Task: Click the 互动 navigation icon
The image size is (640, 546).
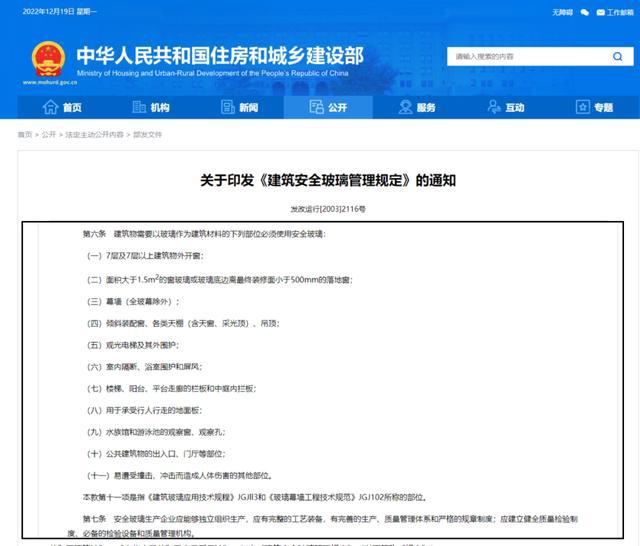Action: point(491,108)
